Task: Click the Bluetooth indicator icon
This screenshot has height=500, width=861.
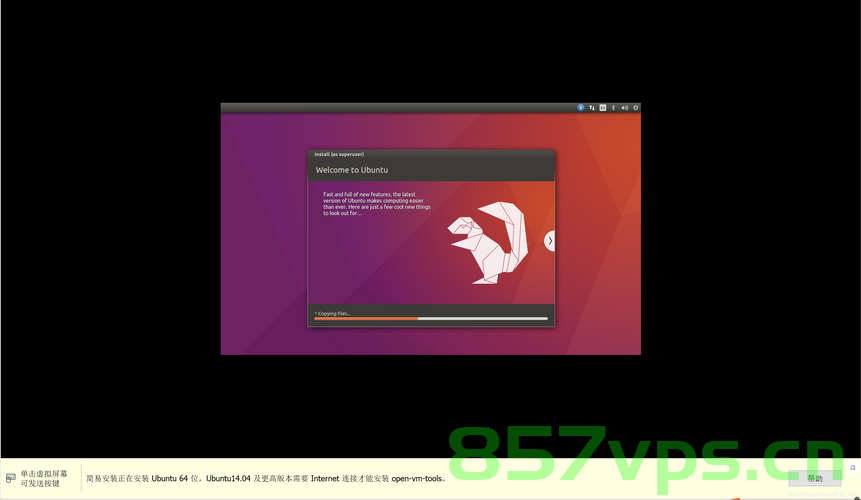Action: tap(613, 108)
